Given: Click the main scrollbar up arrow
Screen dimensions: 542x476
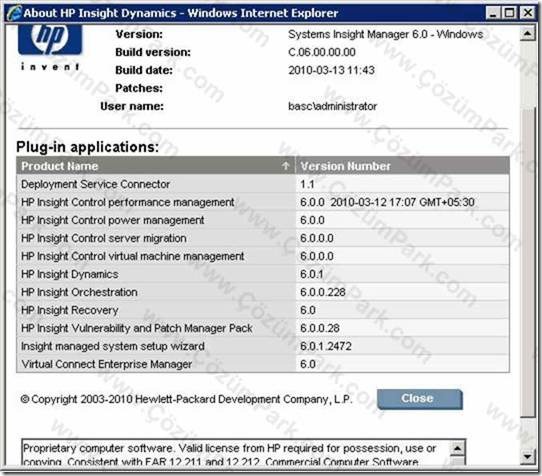Looking at the screenshot, I should coord(527,34).
